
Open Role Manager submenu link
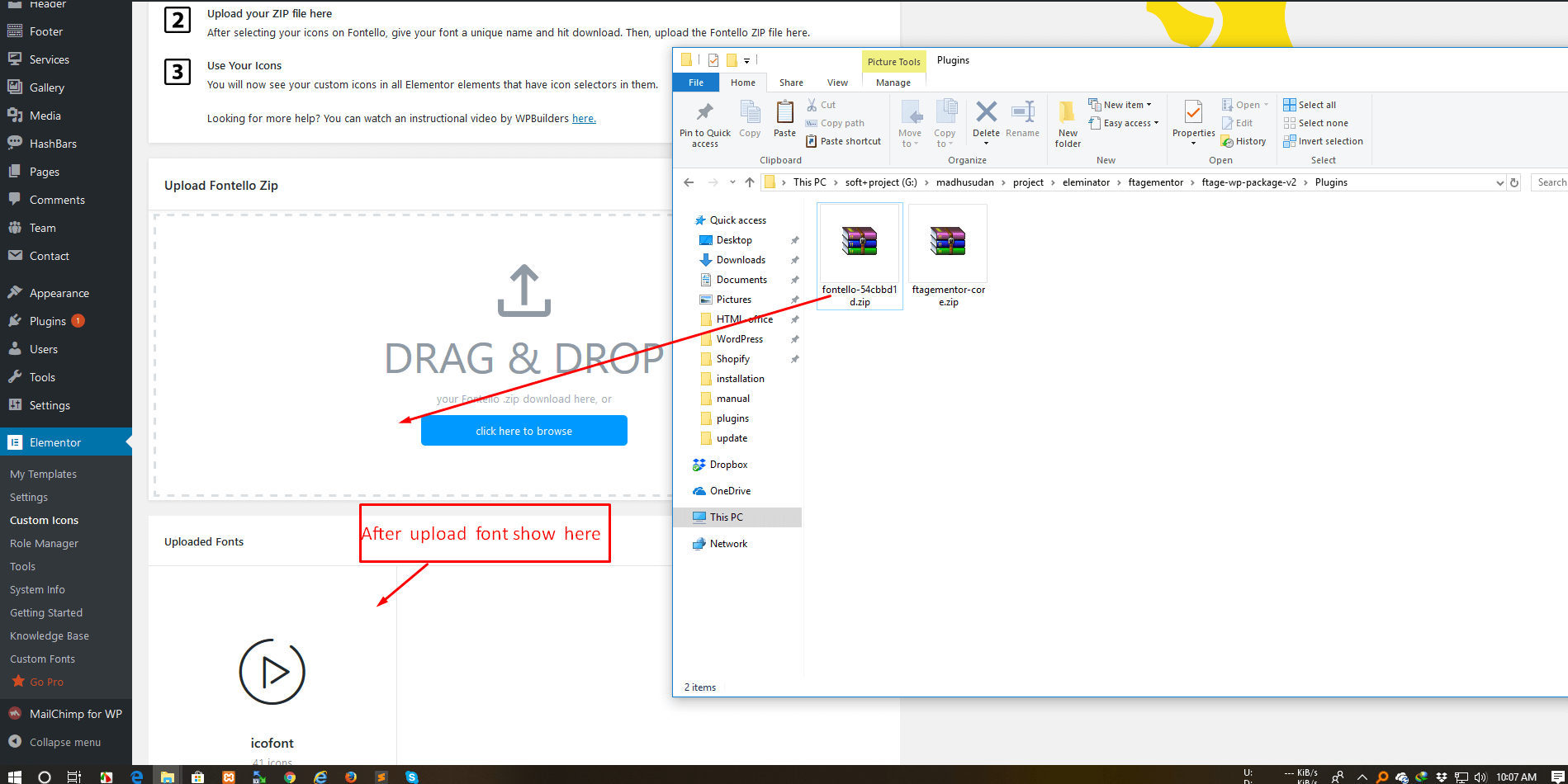[44, 544]
